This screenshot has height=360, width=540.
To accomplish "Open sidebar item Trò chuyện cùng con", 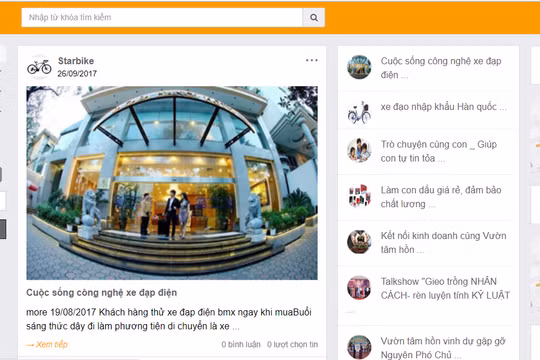I will pos(439,151).
